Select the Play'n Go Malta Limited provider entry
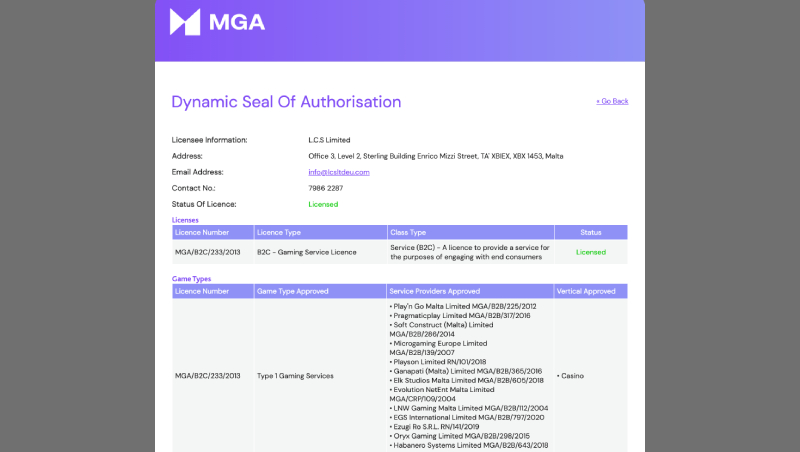Image resolution: width=800 pixels, height=452 pixels. coord(463,306)
